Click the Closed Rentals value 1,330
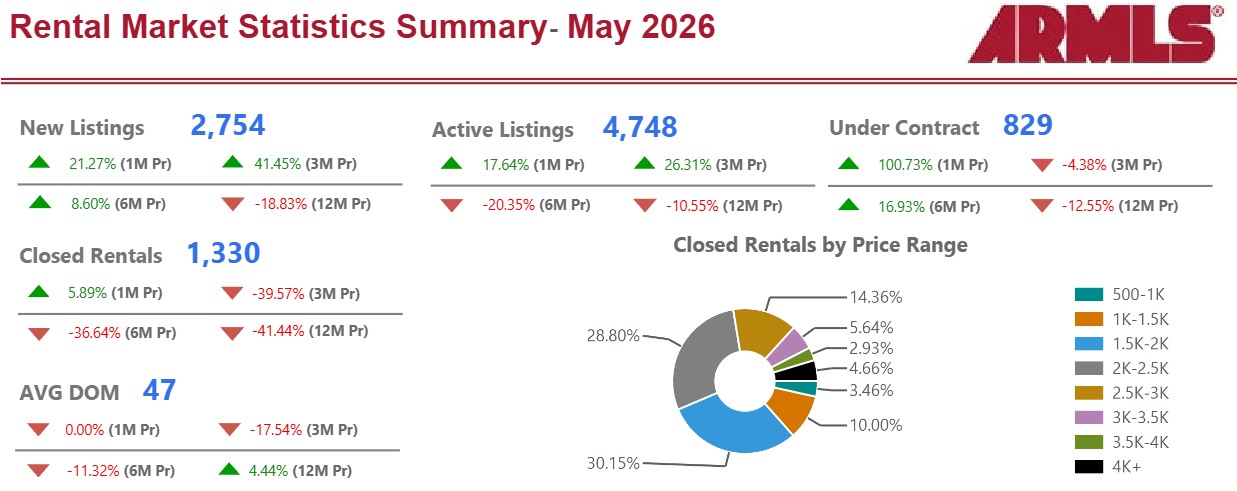Image resolution: width=1237 pixels, height=491 pixels. pos(223,253)
